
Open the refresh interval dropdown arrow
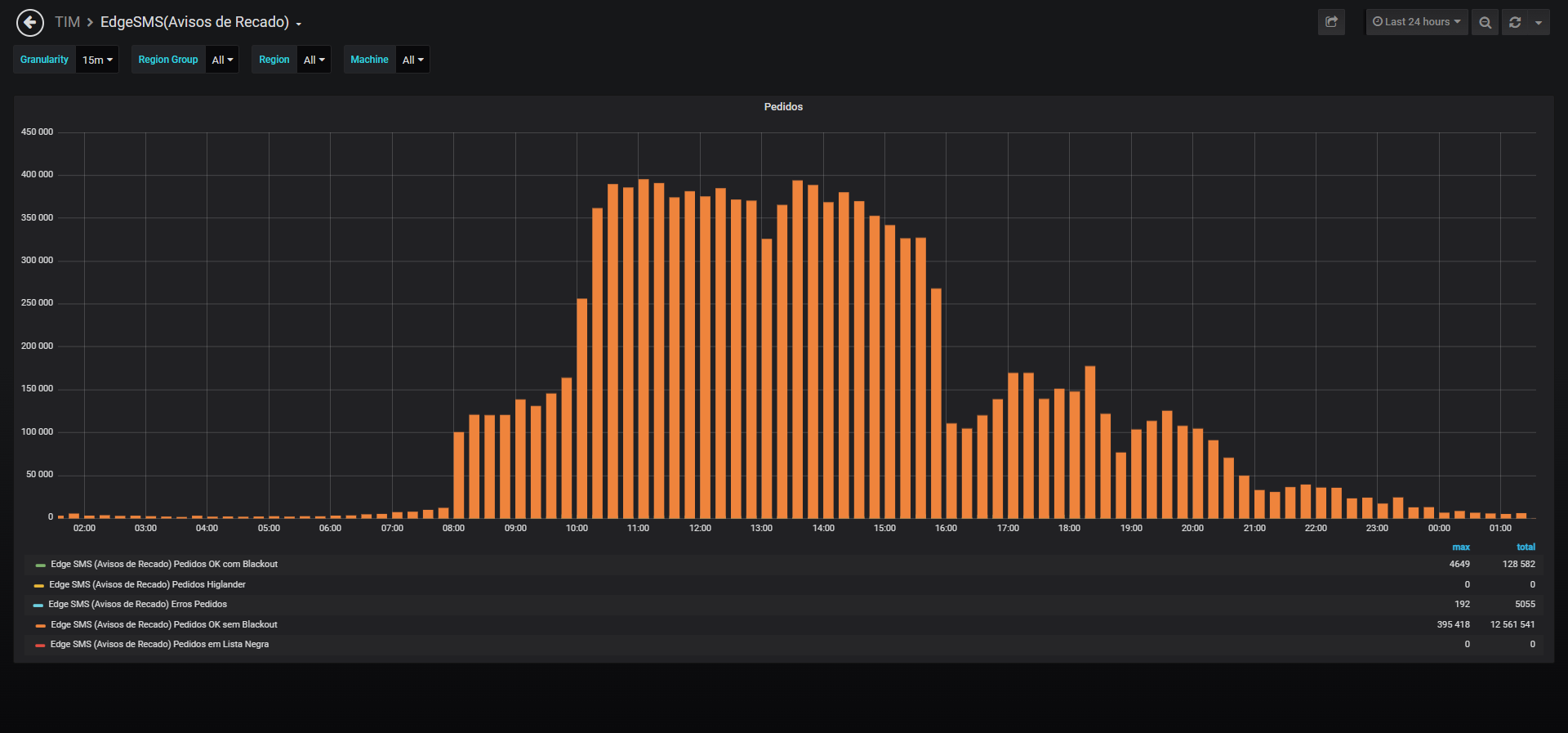click(1539, 22)
